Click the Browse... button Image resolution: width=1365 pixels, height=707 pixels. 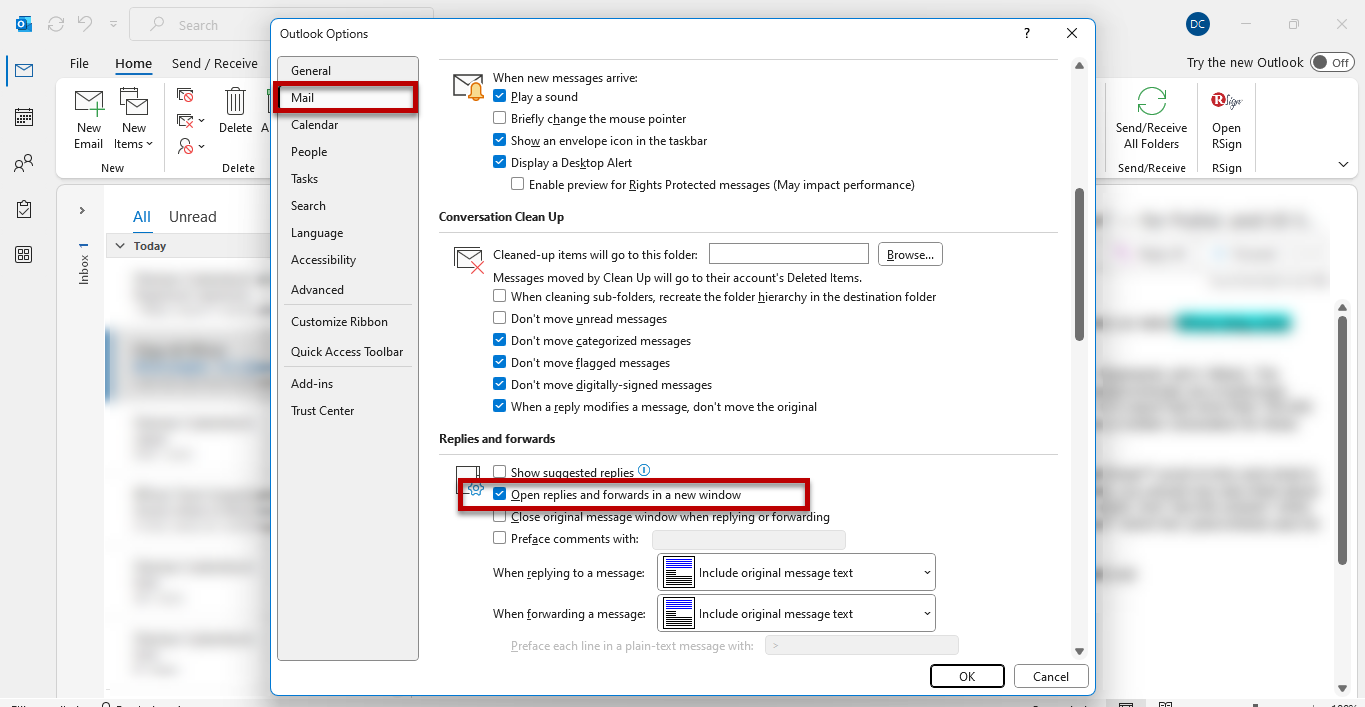[x=909, y=255]
